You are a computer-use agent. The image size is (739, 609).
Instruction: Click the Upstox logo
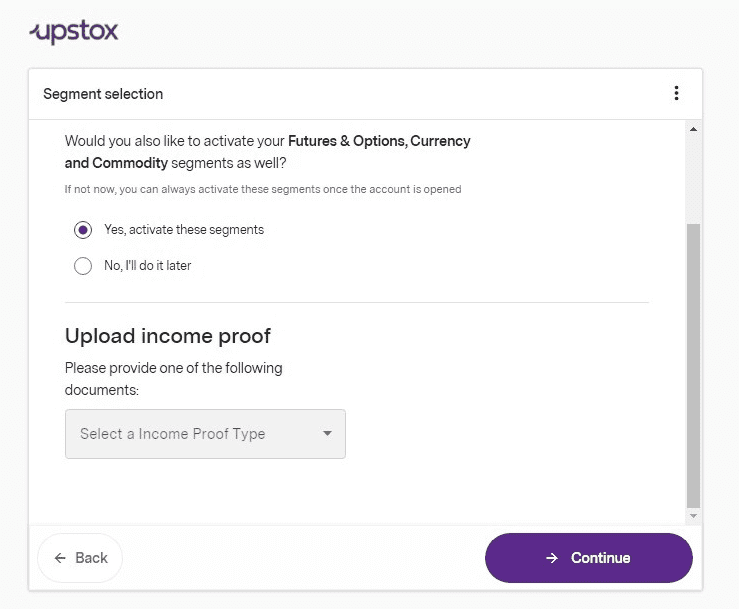74,32
